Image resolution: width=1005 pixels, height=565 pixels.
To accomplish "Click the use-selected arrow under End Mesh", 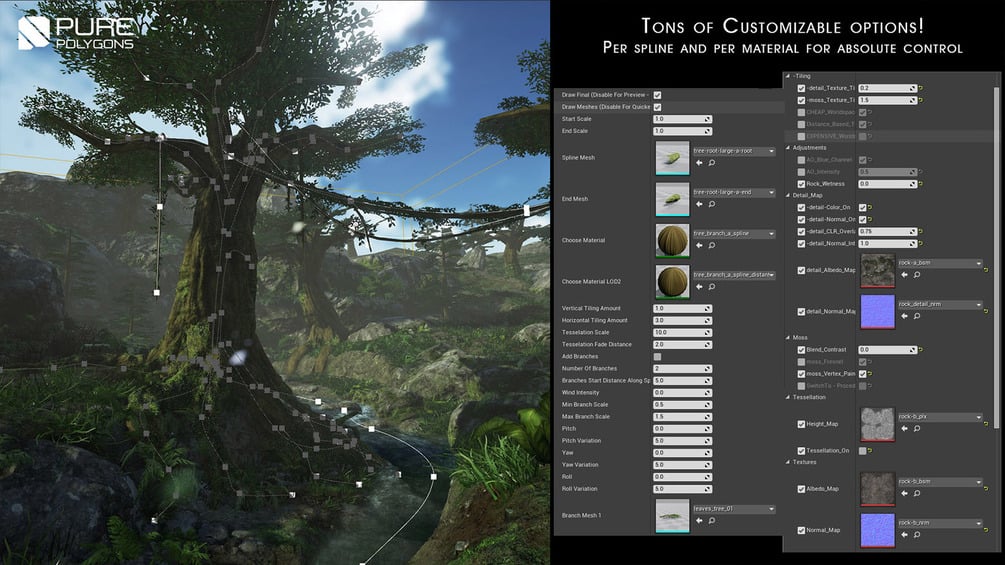I will click(699, 204).
